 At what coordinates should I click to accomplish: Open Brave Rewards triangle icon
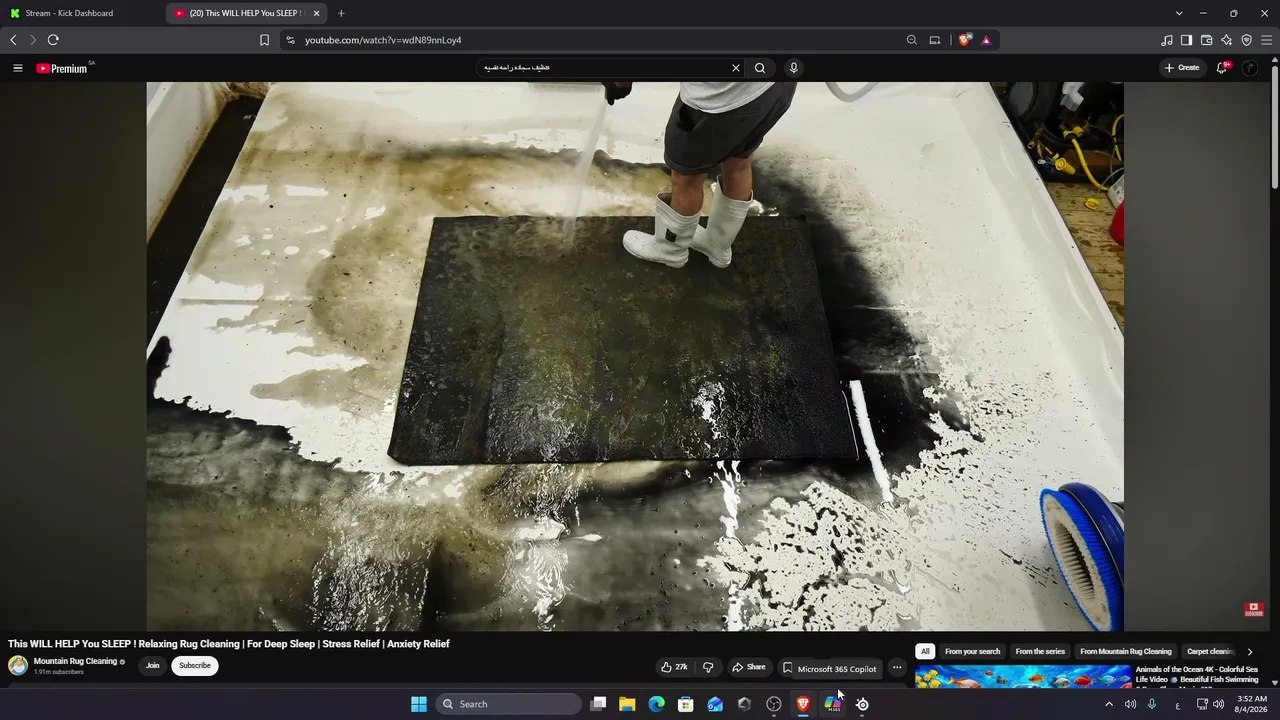pos(986,40)
